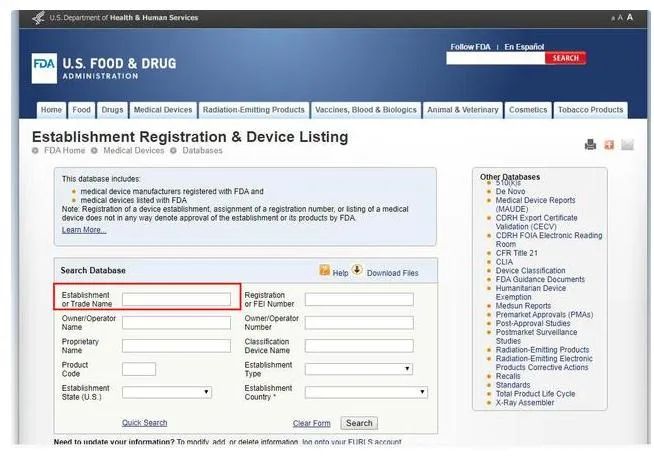
Task: Click the email envelope icon
Action: (x=627, y=145)
